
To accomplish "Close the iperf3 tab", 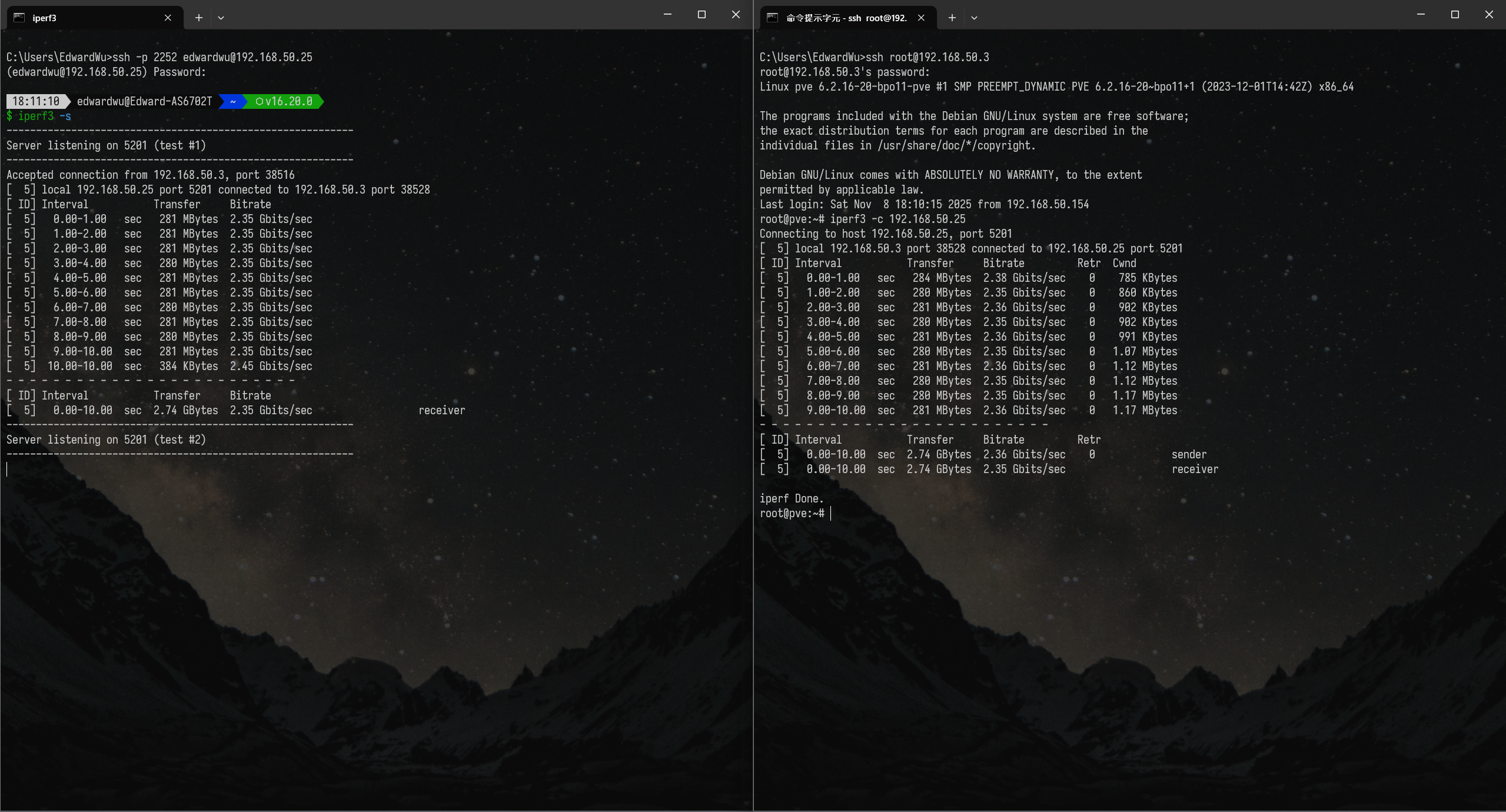I will (168, 18).
